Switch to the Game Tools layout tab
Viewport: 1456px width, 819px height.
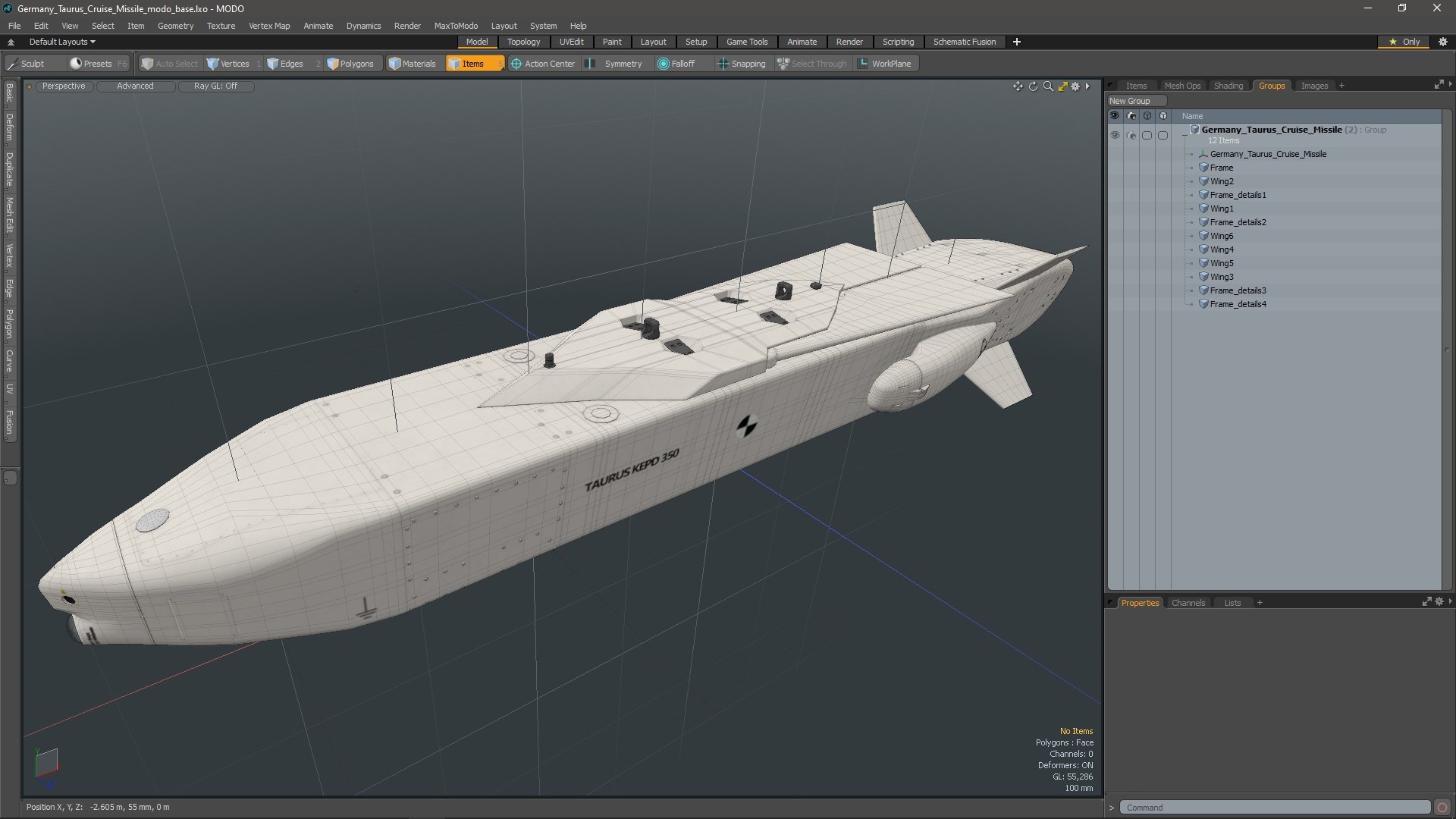pos(747,42)
